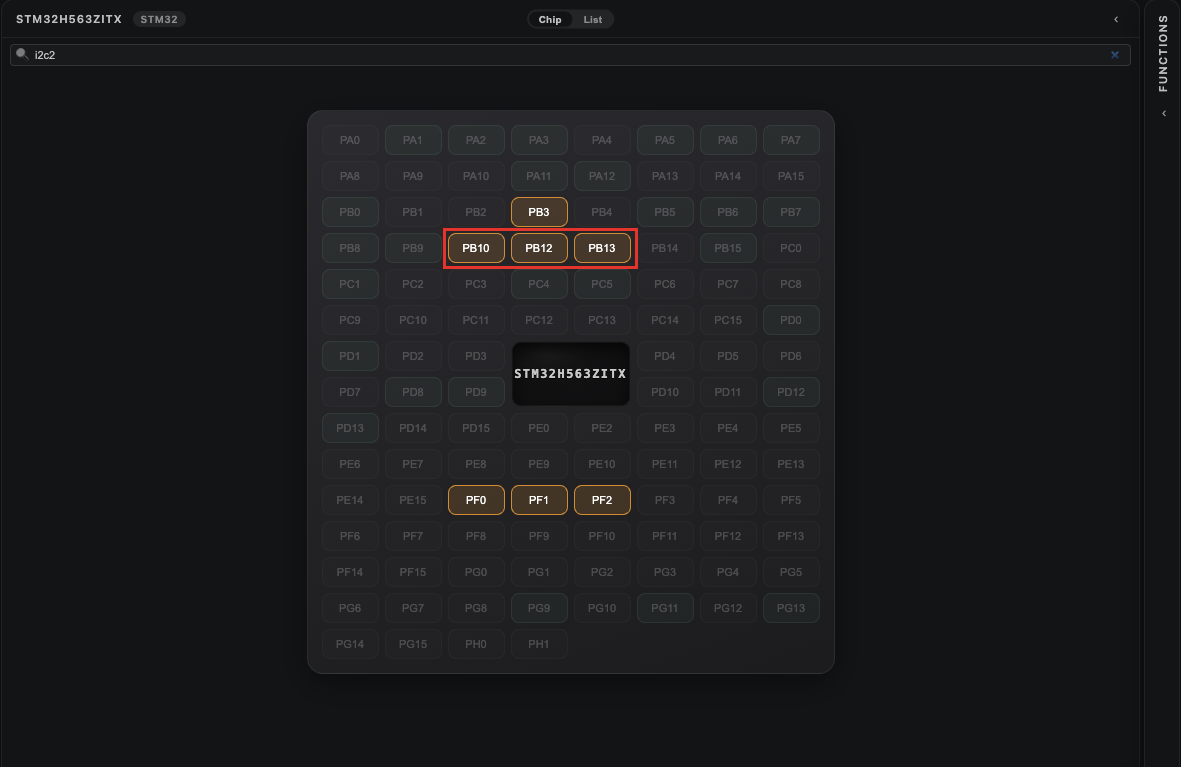Screen dimensions: 1181x767
Task: Click the STM32 family badge
Action: 159,20
